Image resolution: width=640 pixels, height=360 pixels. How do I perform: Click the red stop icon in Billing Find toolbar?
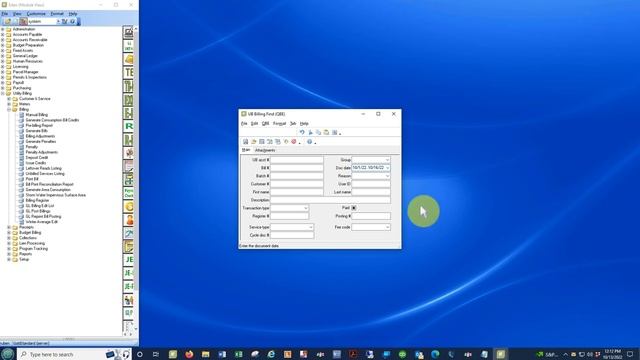coord(293,142)
